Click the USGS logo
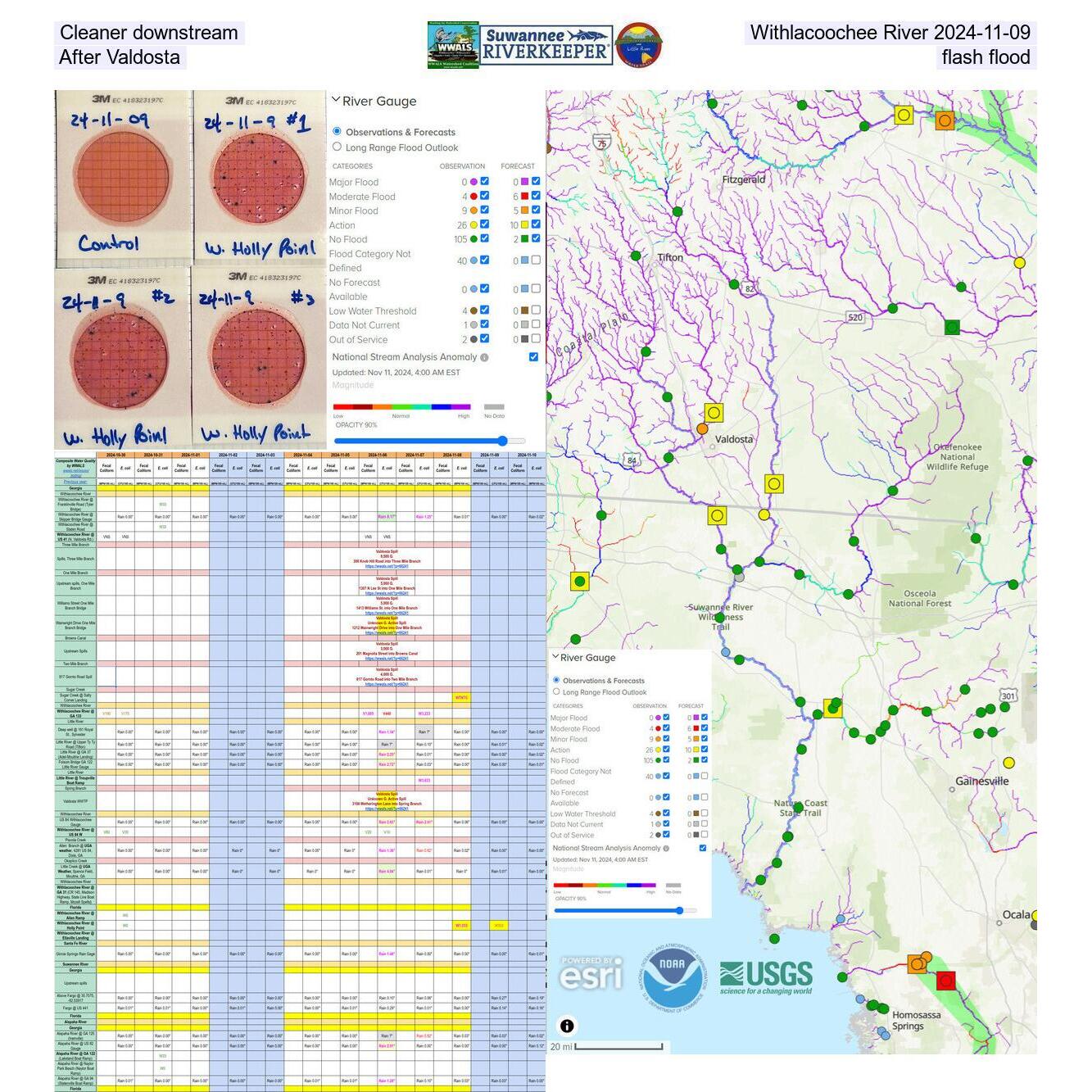1092x1092 pixels. [766, 978]
